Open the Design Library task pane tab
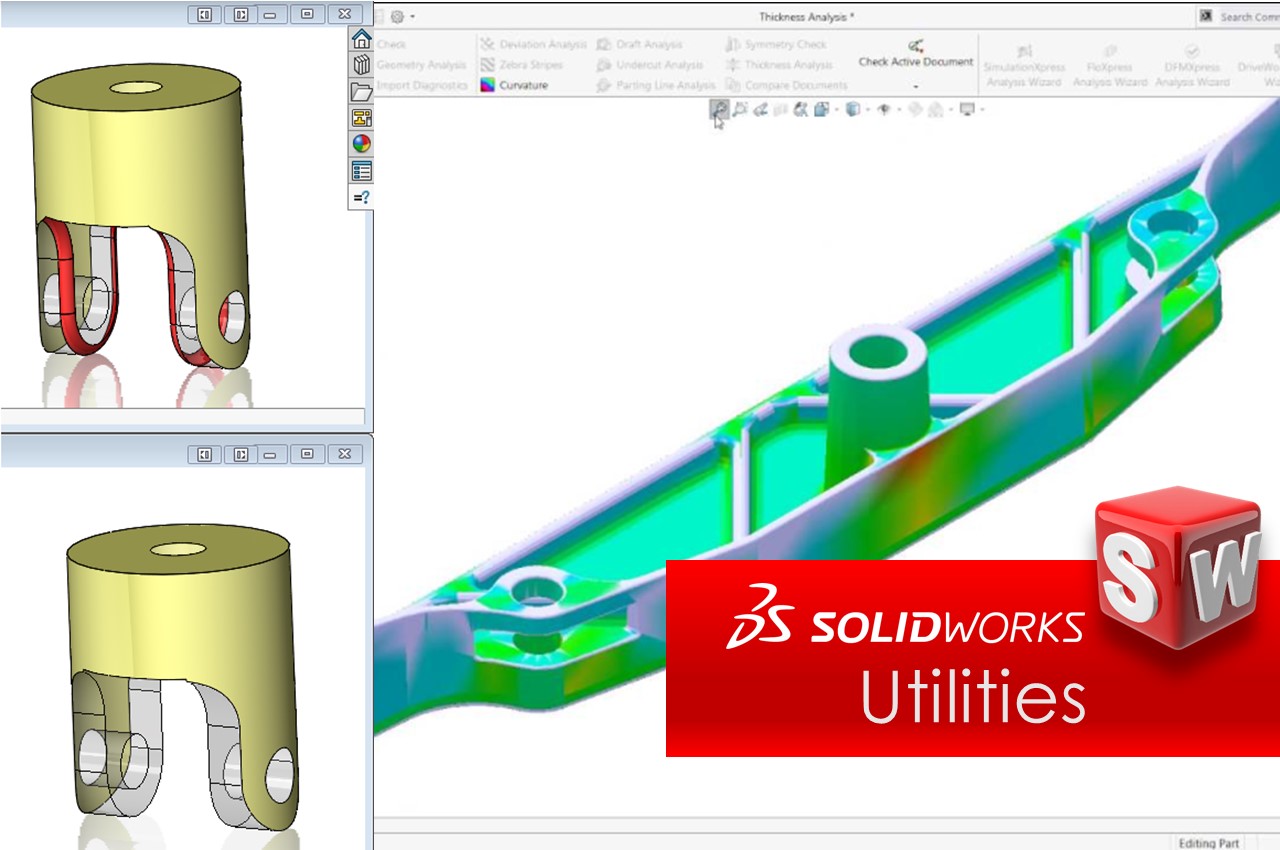Image resolution: width=1280 pixels, height=850 pixels. [x=362, y=66]
